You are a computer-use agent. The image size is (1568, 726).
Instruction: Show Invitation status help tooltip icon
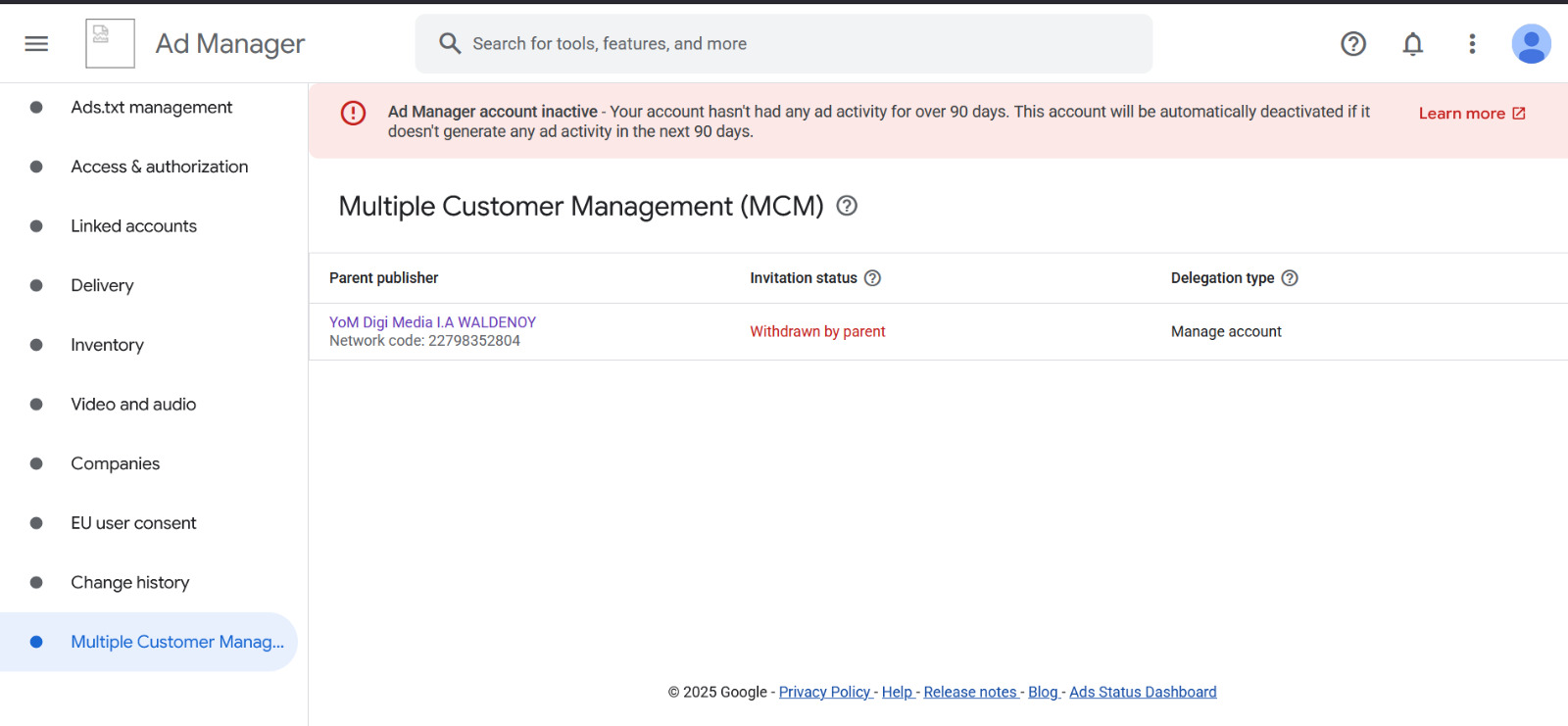tap(872, 278)
